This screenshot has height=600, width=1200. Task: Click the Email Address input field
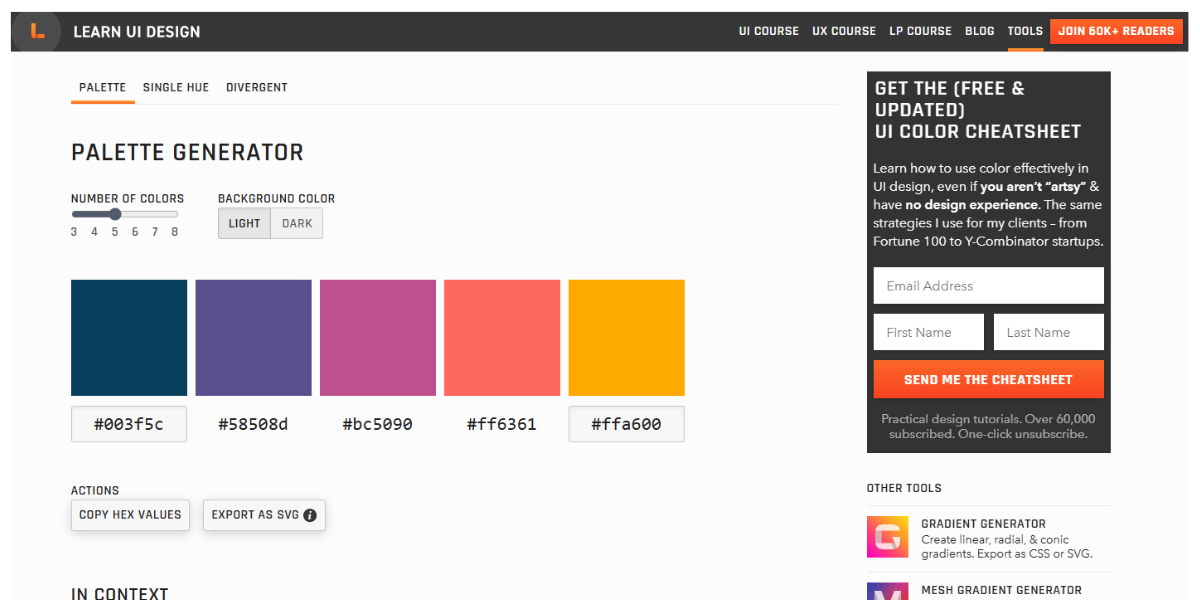tap(988, 285)
